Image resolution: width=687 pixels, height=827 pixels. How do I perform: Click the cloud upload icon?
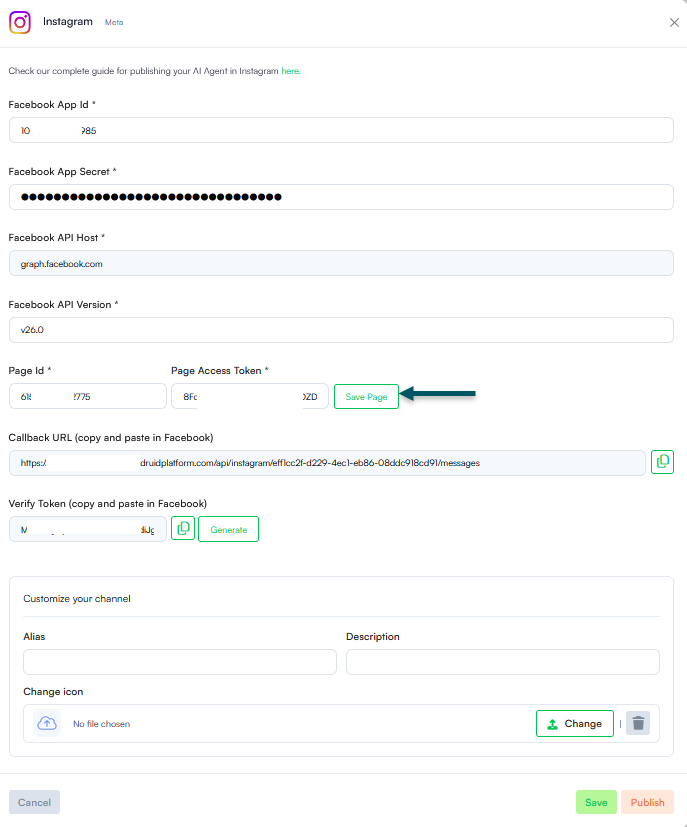pyautogui.click(x=47, y=723)
